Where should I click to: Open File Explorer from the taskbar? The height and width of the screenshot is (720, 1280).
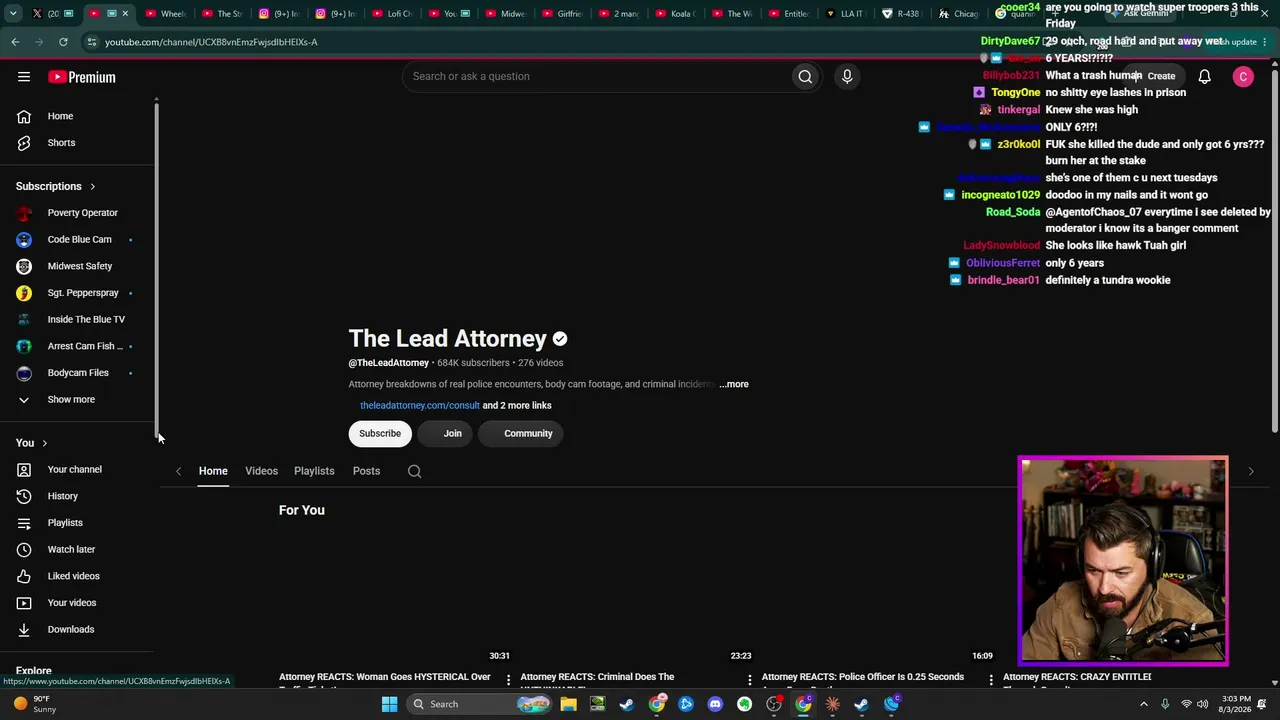(x=568, y=704)
